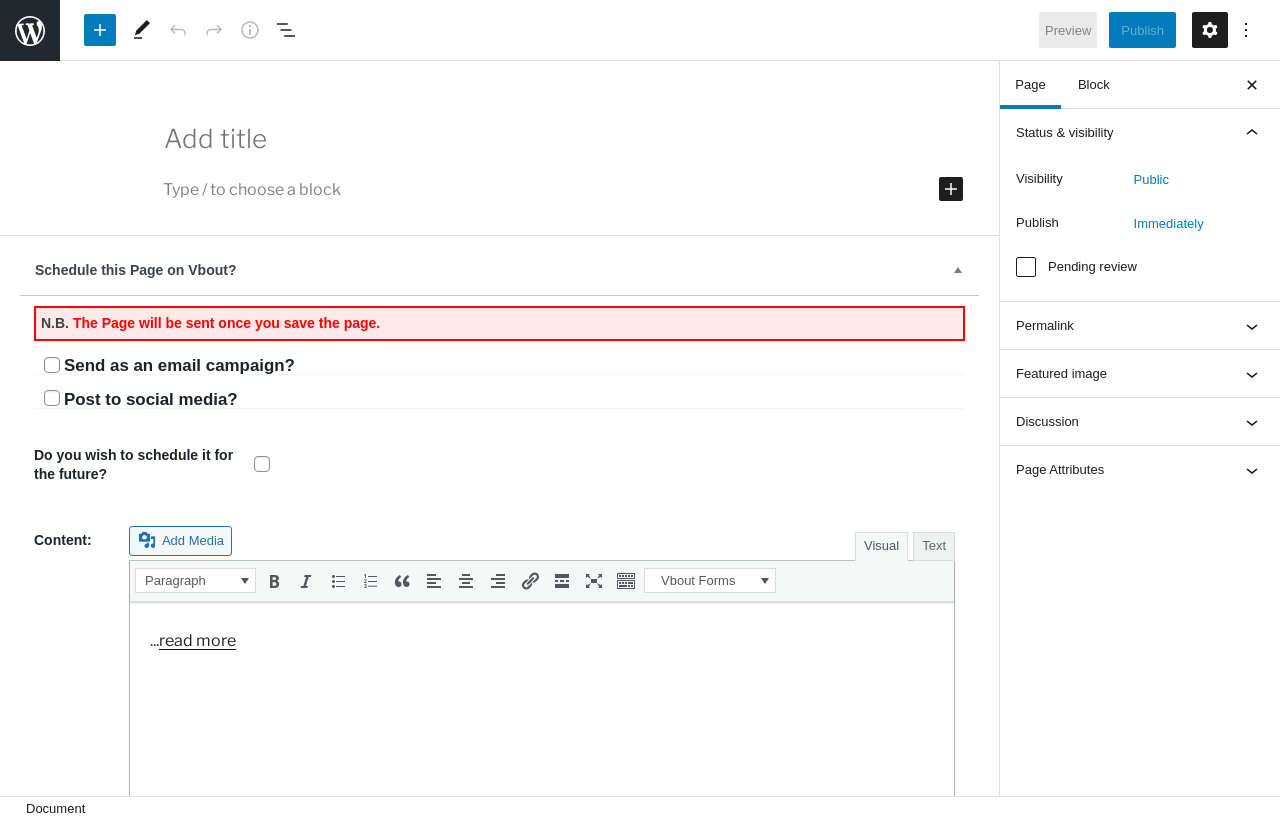Open the Vbout Forms dropdown
This screenshot has width=1280, height=821.
(x=710, y=581)
